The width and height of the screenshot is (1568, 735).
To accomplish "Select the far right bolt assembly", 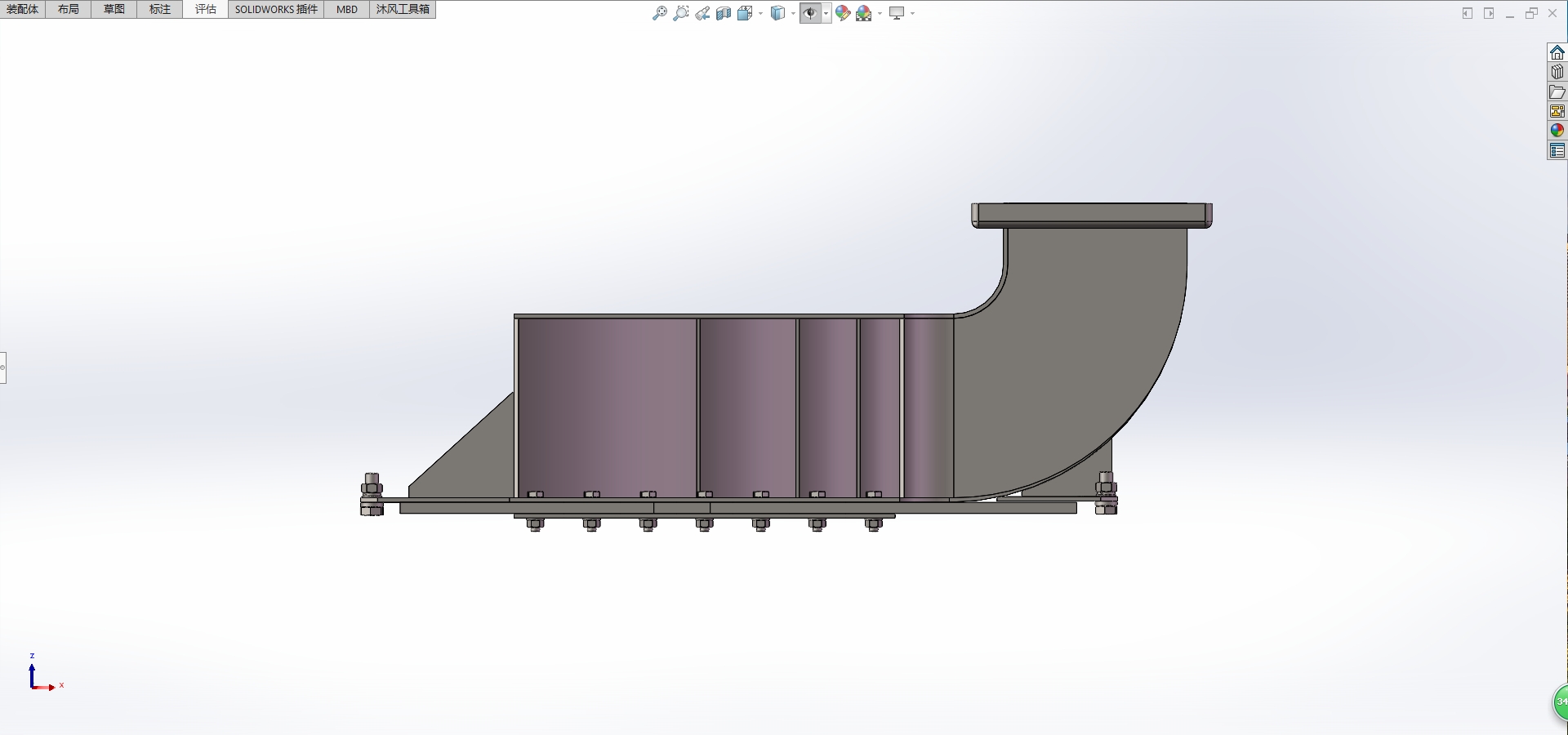I will [x=1106, y=492].
